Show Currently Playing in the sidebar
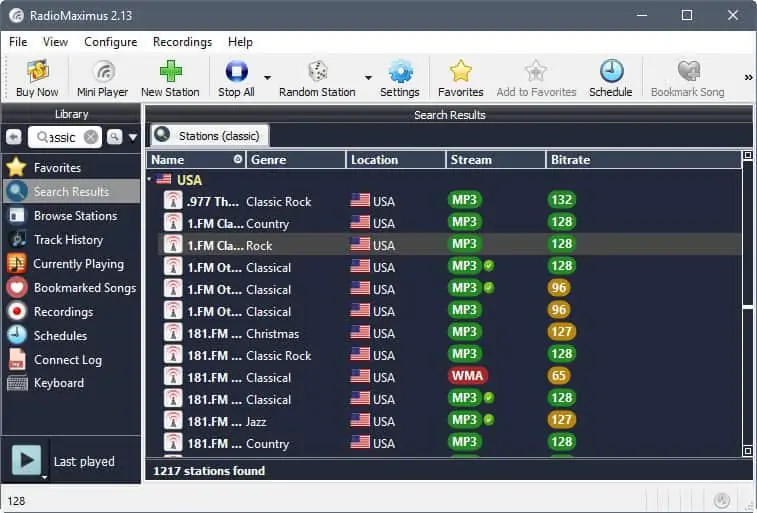The image size is (757, 513). point(78,264)
